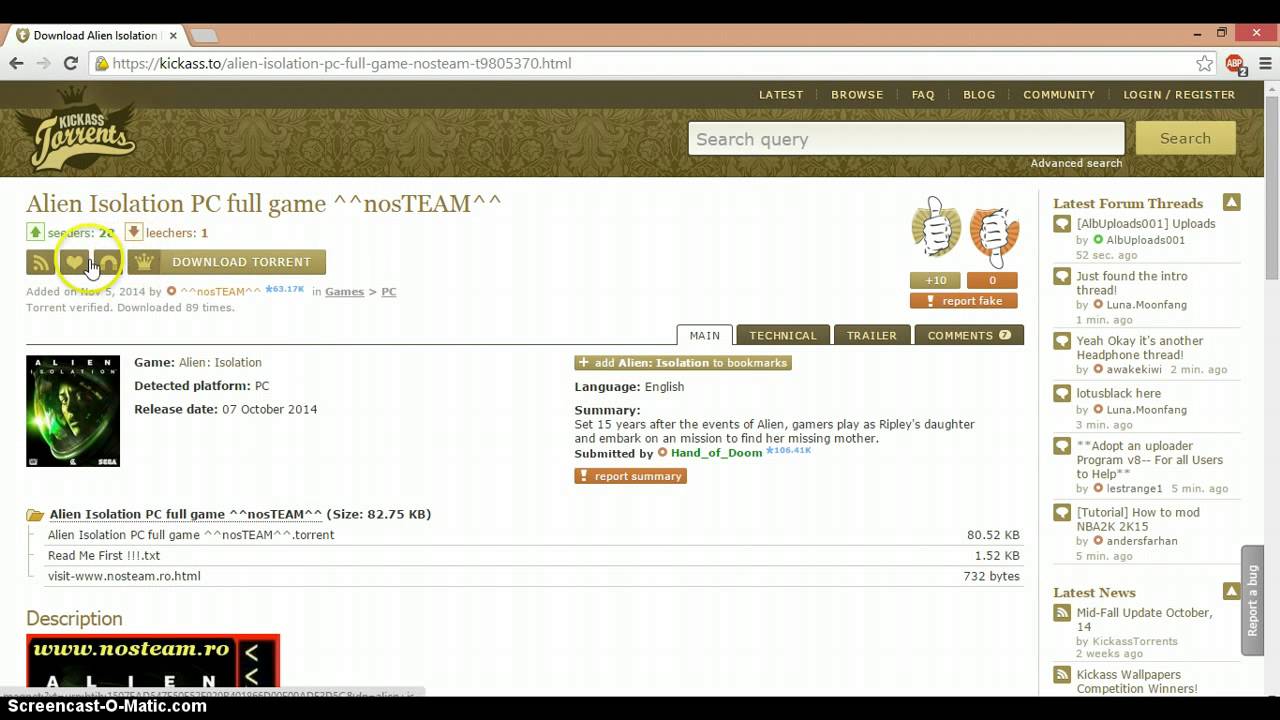Open the Adblock Plus extension icon
This screenshot has height=720, width=1280.
coord(1235,63)
